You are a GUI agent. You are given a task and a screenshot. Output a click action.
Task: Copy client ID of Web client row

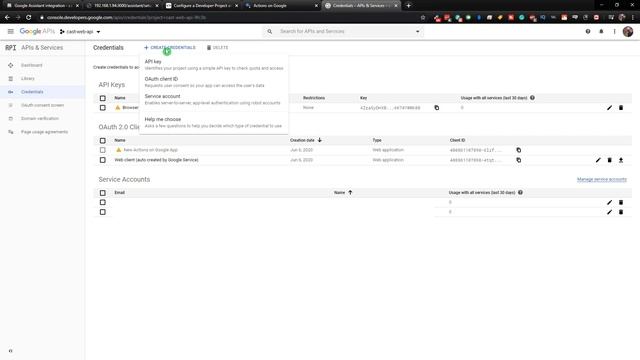(x=519, y=160)
